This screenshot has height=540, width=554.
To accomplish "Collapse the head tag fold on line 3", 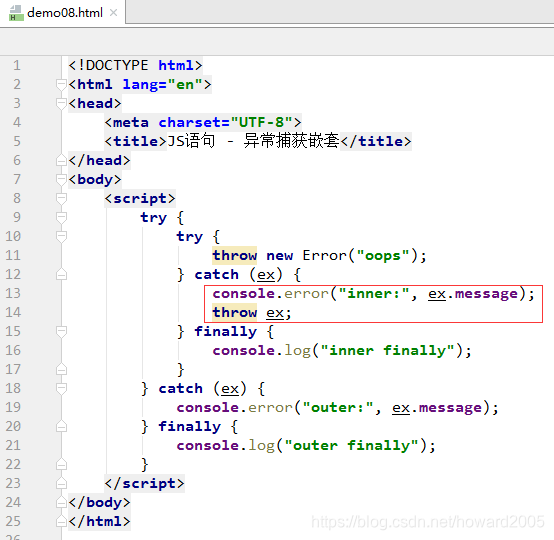I will pyautogui.click(x=61, y=104).
